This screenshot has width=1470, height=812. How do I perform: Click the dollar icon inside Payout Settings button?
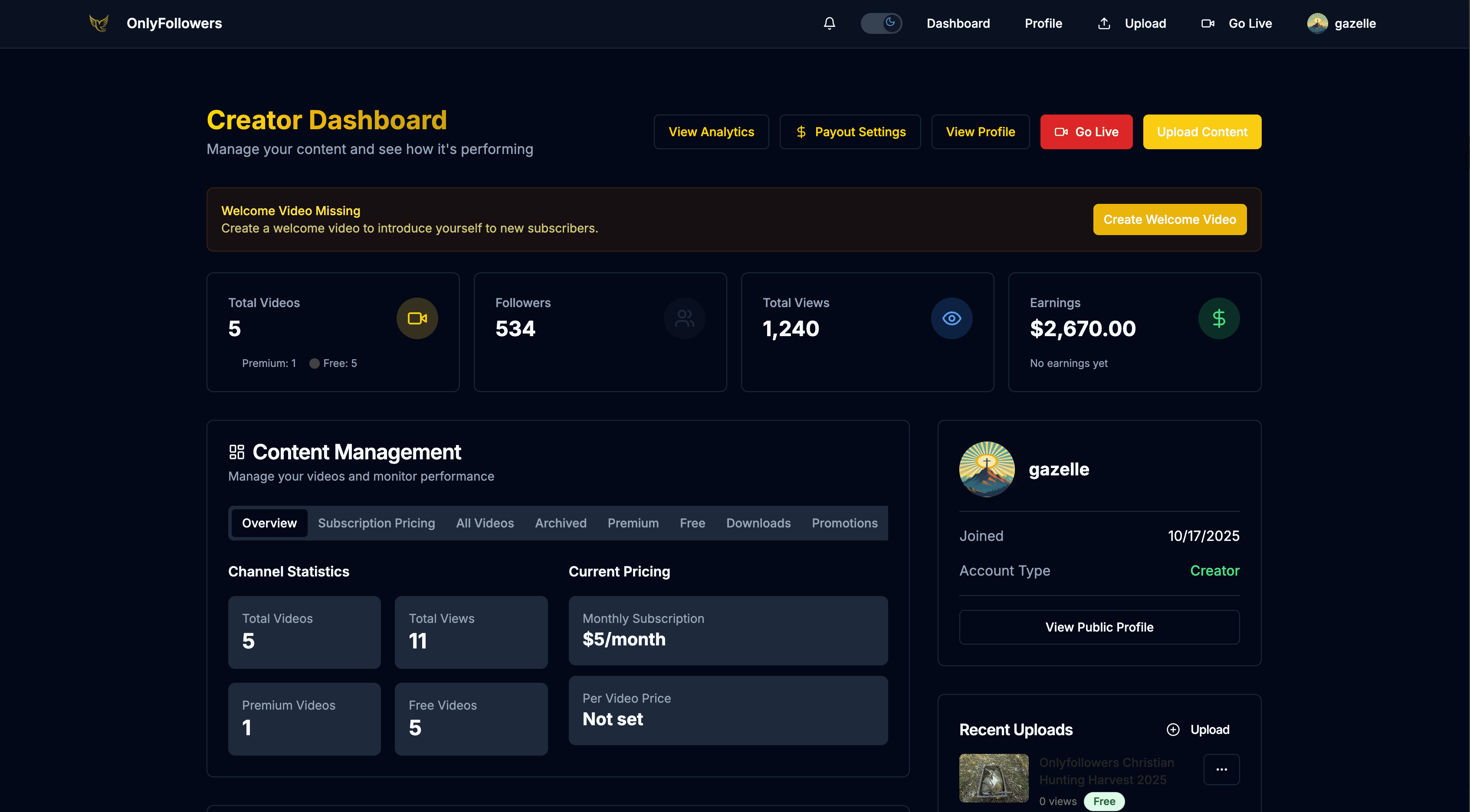point(801,131)
